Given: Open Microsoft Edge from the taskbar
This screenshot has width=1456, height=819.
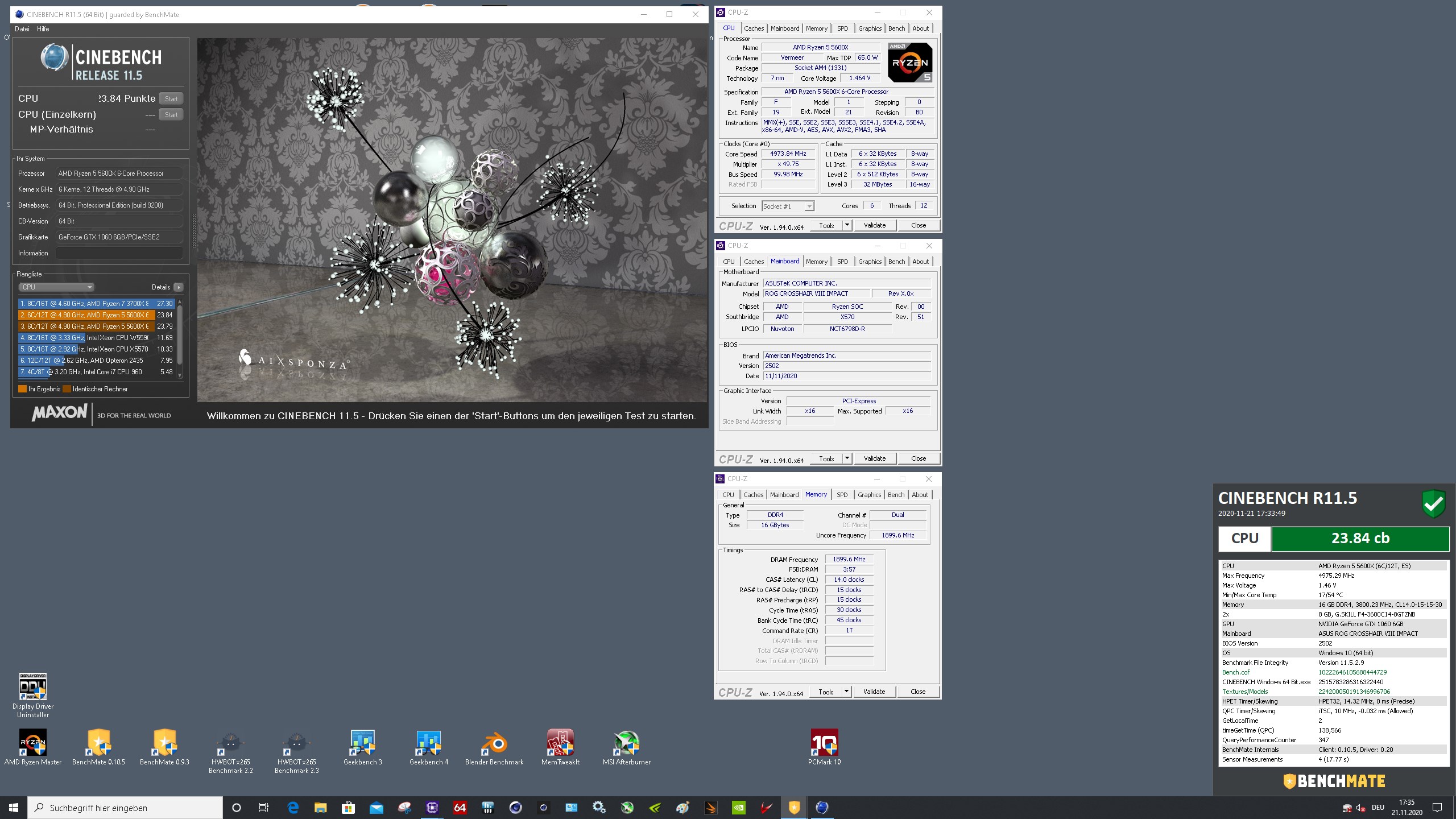Looking at the screenshot, I should click(293, 808).
